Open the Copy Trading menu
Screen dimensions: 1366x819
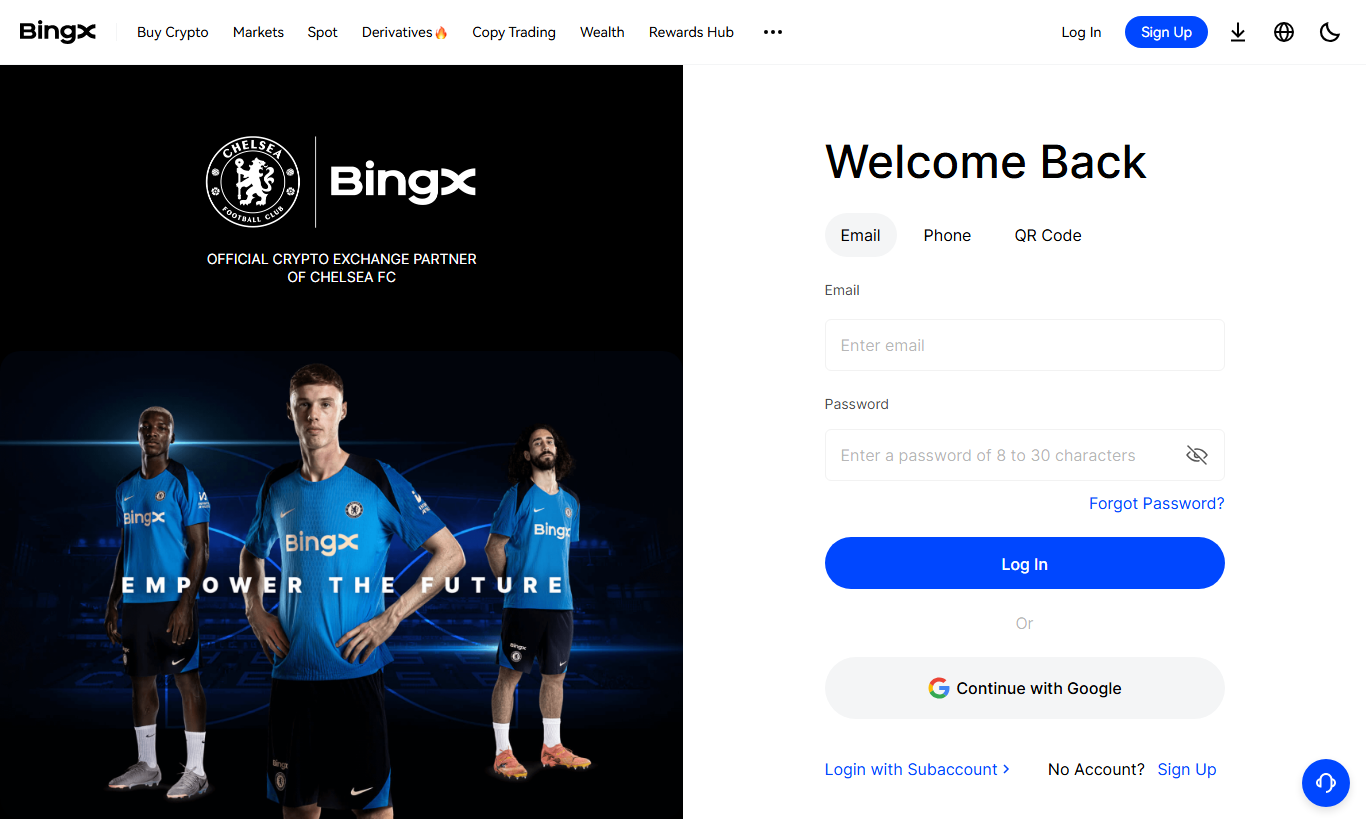coord(514,32)
